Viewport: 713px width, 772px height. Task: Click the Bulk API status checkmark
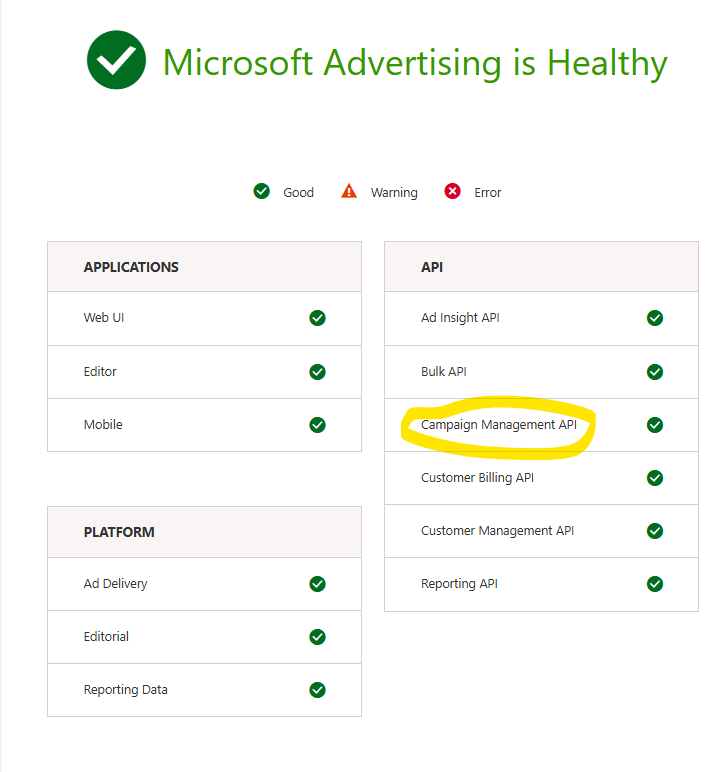point(655,372)
